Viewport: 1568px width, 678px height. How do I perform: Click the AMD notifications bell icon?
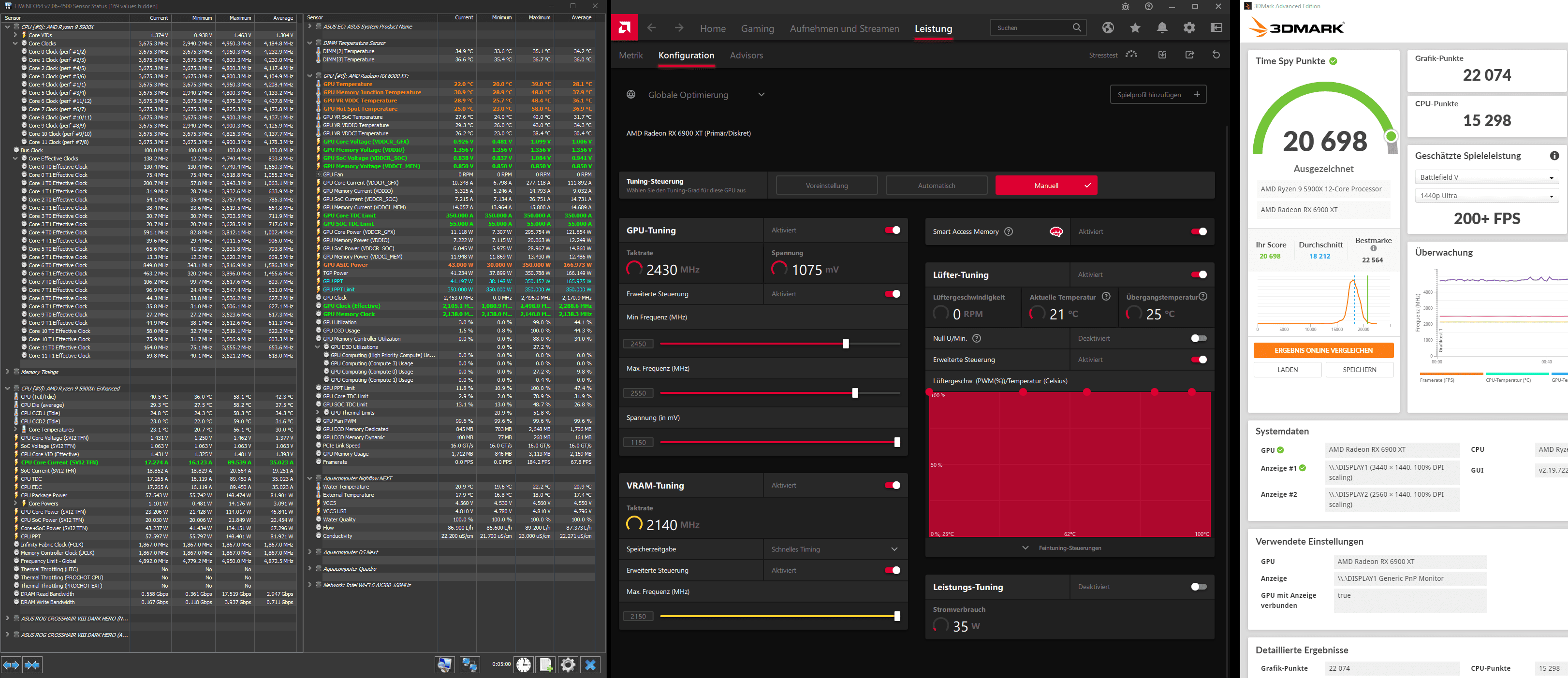(x=1162, y=28)
